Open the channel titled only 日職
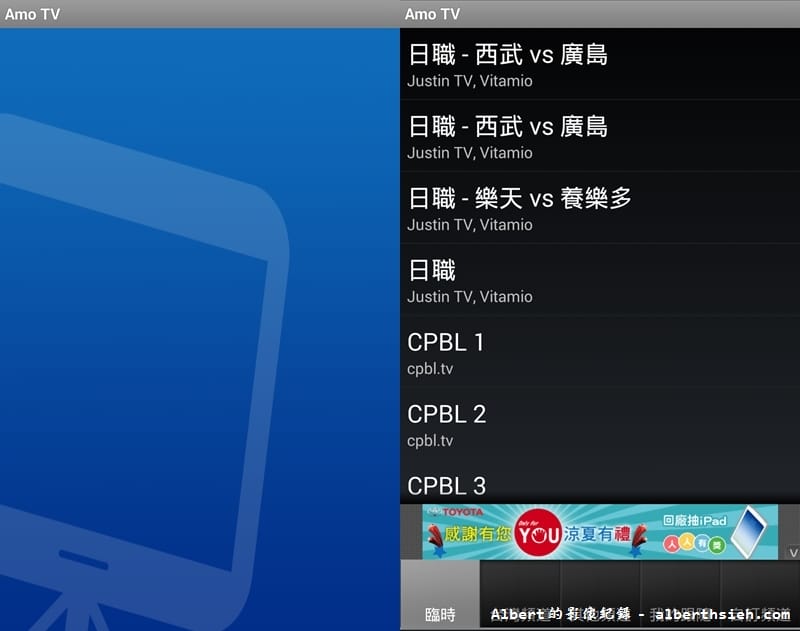 [x=600, y=280]
